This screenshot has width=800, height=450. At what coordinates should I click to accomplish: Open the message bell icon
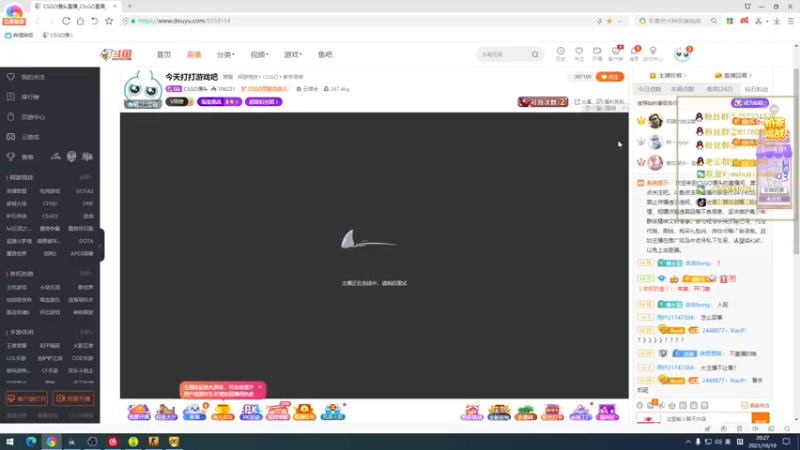pyautogui.click(x=634, y=54)
